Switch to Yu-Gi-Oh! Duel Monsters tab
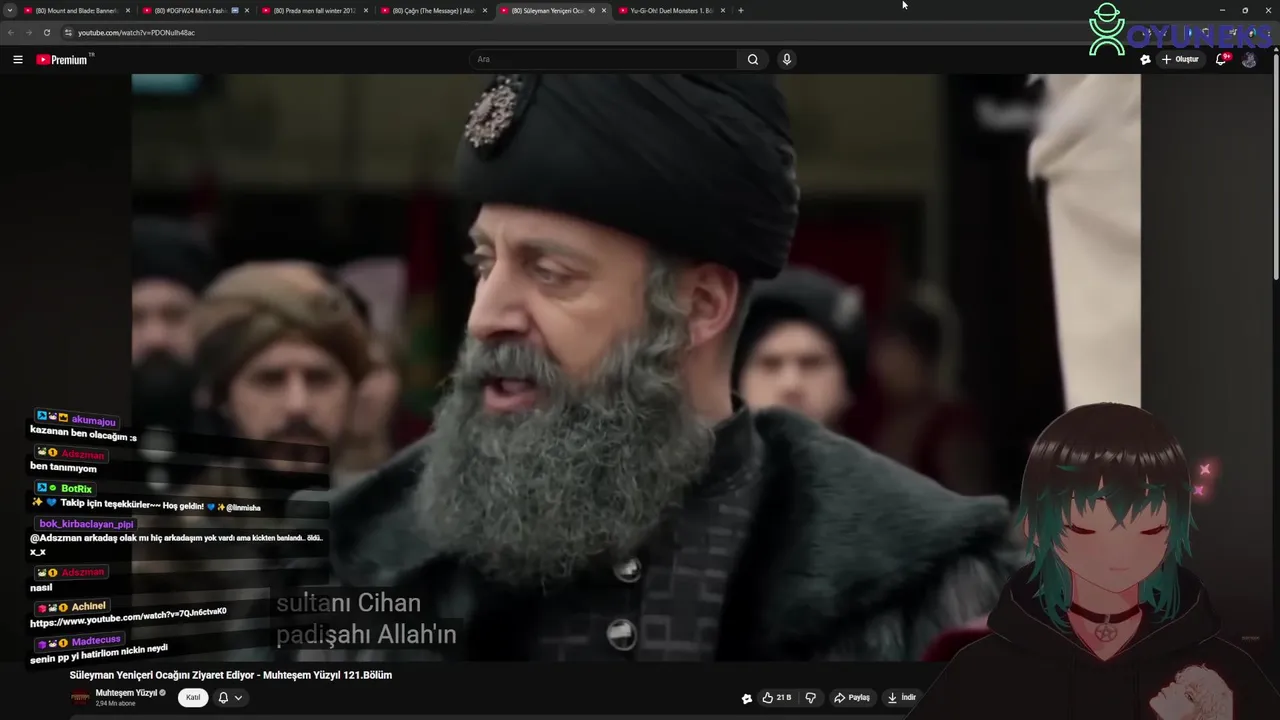This screenshot has height=720, width=1280. [x=672, y=10]
